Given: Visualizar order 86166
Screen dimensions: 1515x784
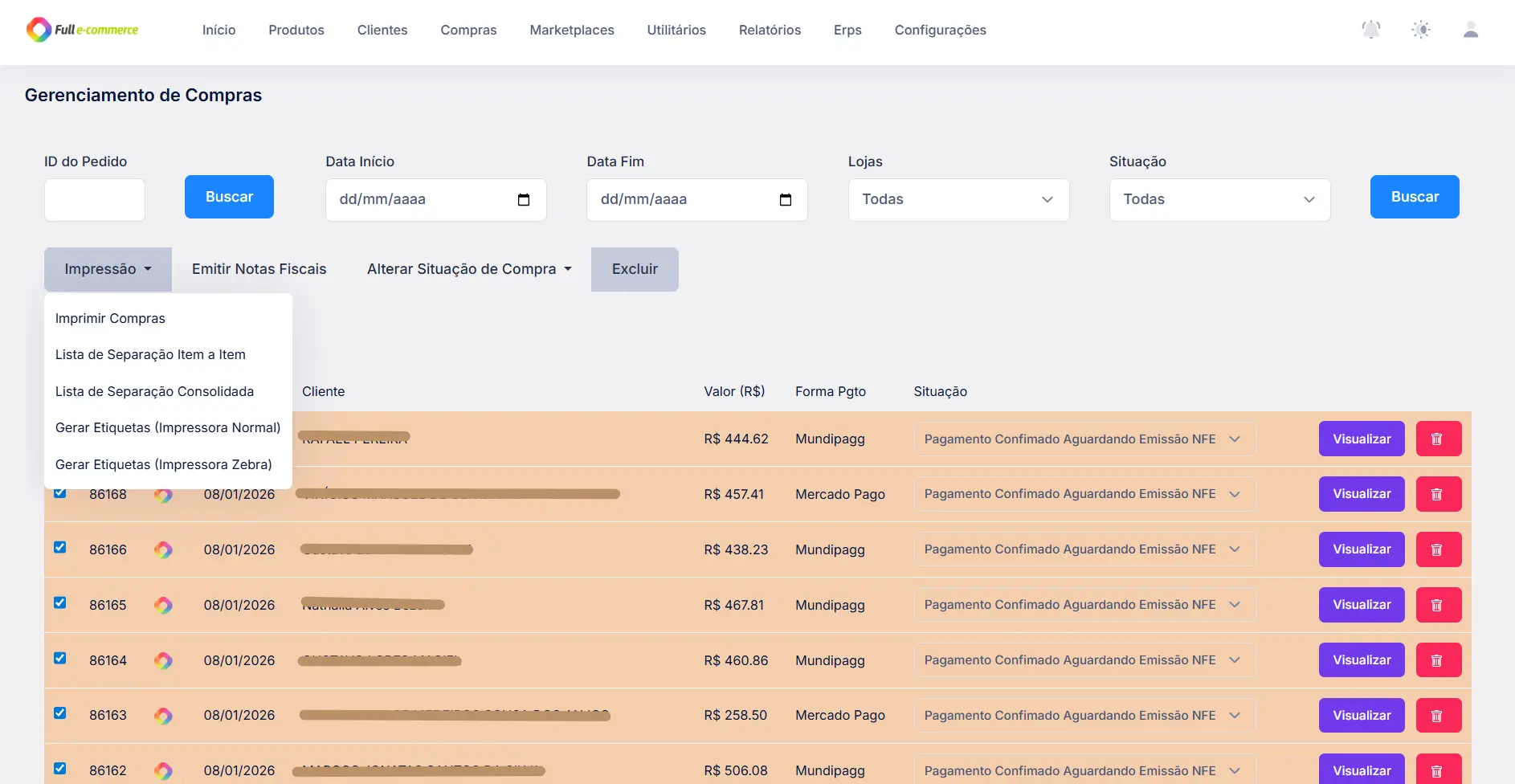Looking at the screenshot, I should pyautogui.click(x=1362, y=549).
